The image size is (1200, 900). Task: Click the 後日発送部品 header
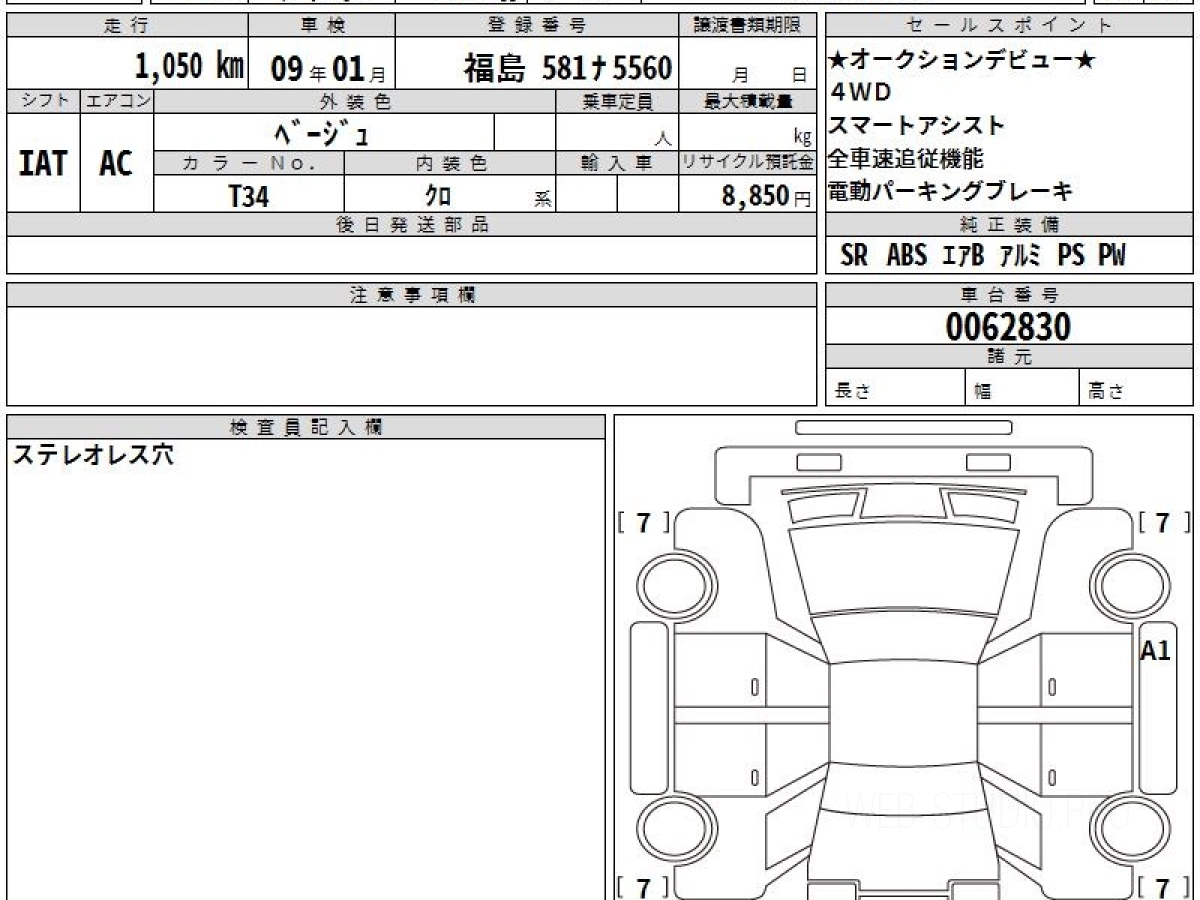click(x=411, y=225)
